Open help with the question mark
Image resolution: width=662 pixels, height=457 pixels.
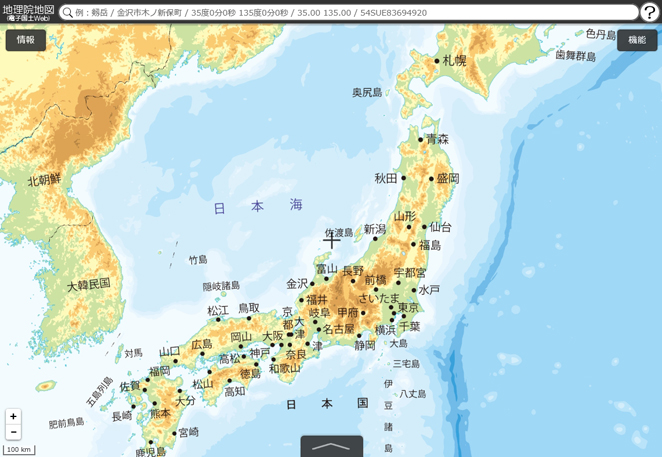click(x=650, y=13)
